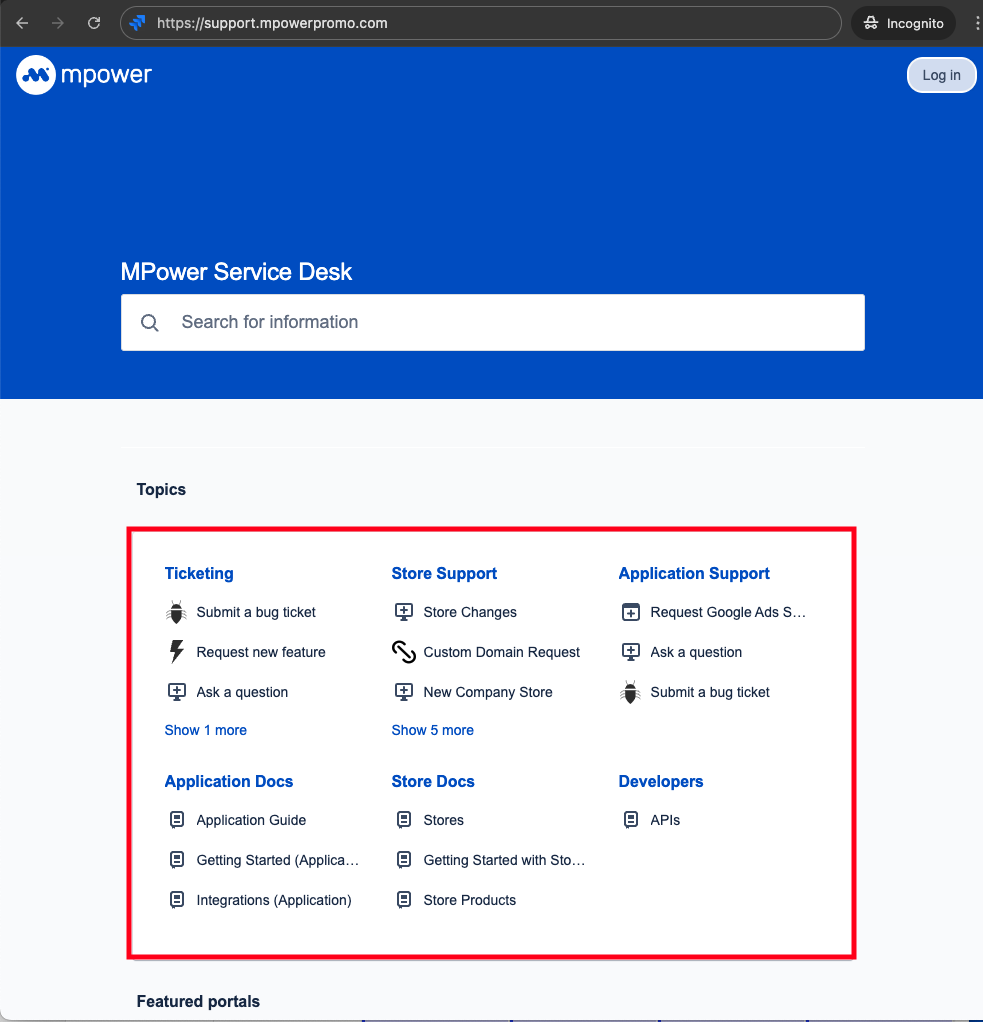
Task: Open the Stores article
Action: [443, 820]
